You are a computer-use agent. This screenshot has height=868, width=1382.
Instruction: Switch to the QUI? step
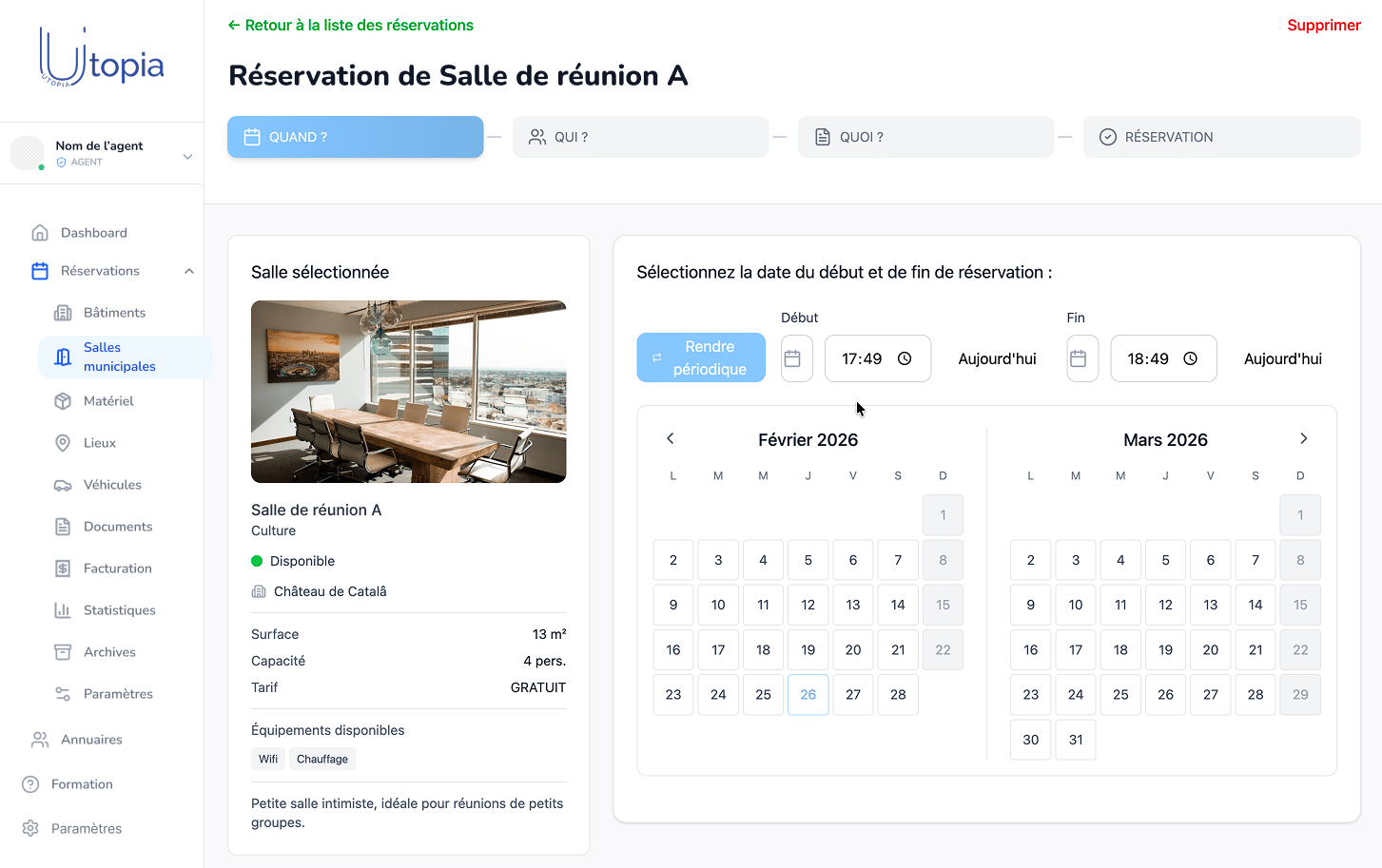coord(640,137)
